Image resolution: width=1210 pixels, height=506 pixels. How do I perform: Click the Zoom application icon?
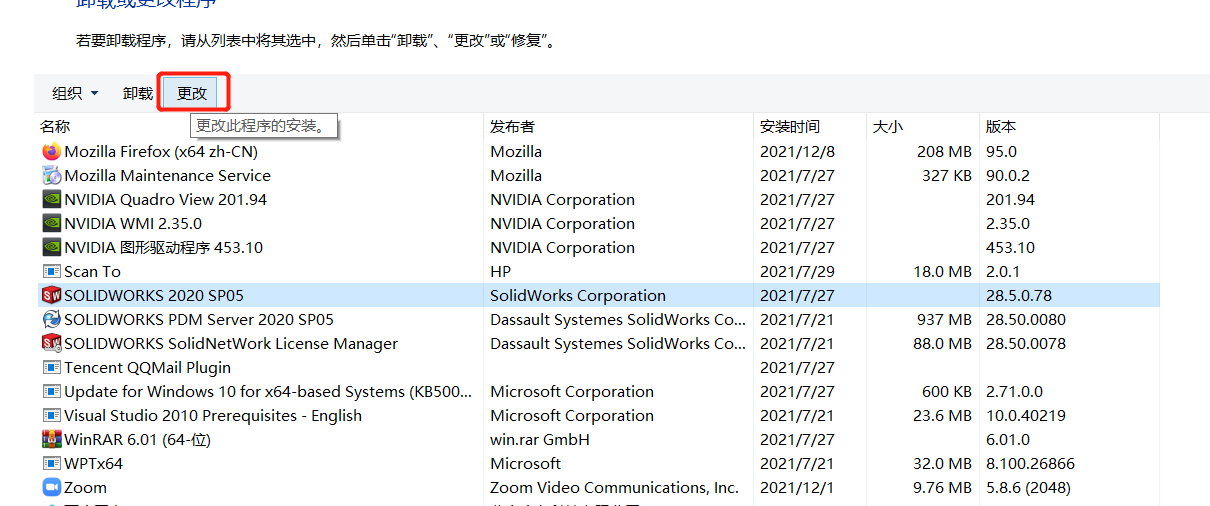(52, 488)
